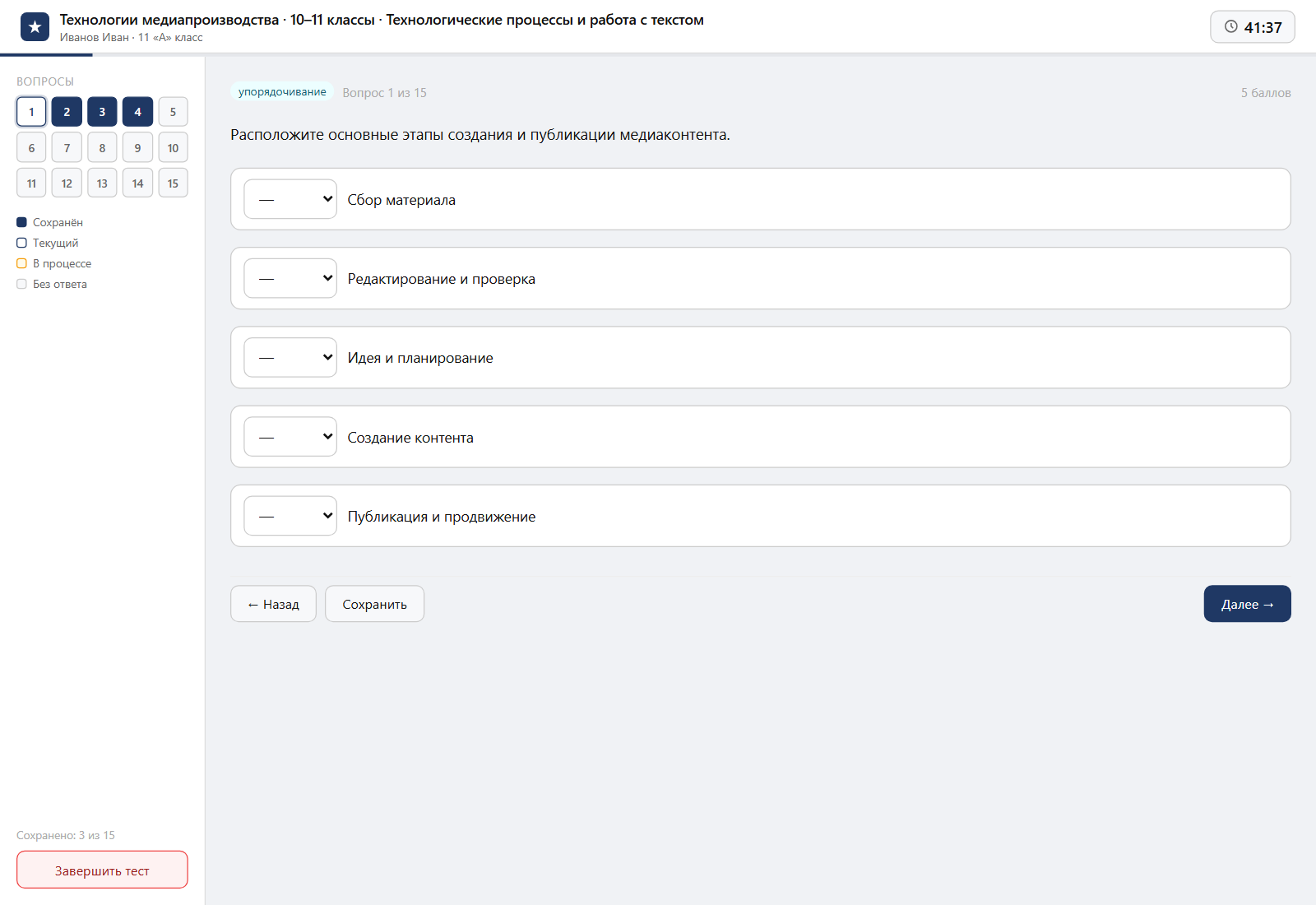Select question 15 in the question list
1316x905 pixels.
(173, 183)
